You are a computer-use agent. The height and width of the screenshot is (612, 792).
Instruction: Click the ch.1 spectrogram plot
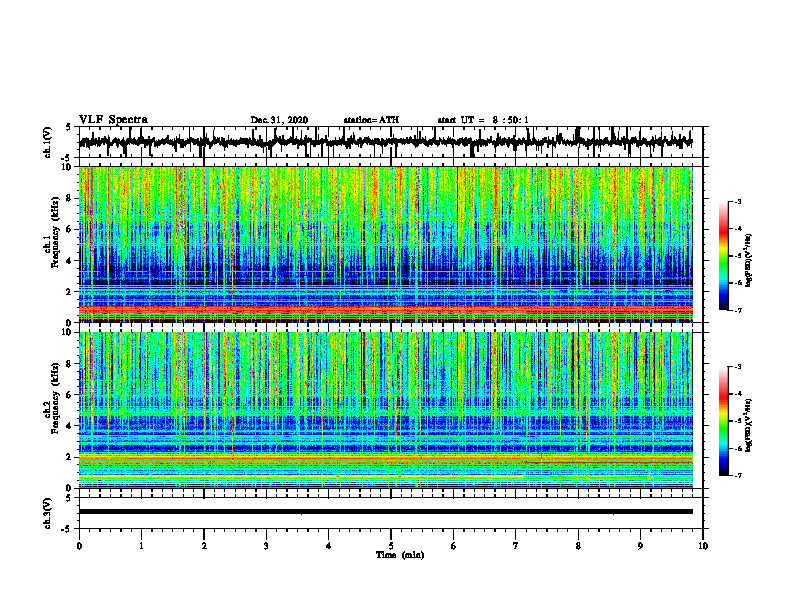[x=386, y=244]
